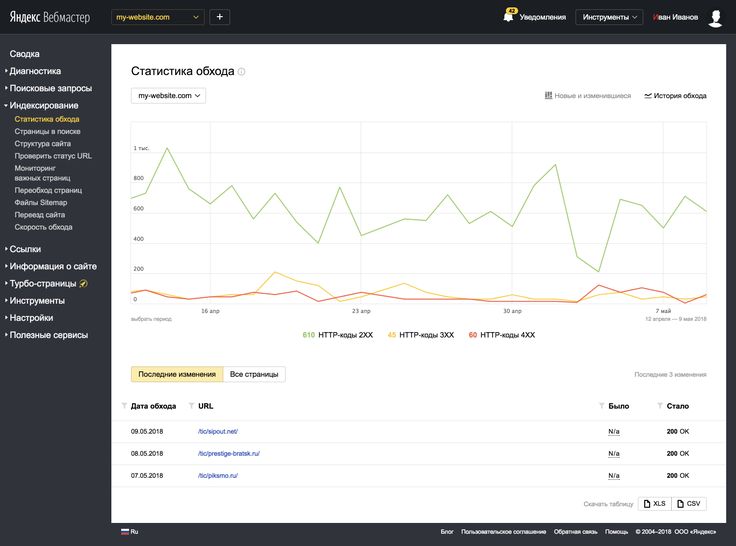Click the filter icon next to URL
736x546 pixels.
pos(192,406)
